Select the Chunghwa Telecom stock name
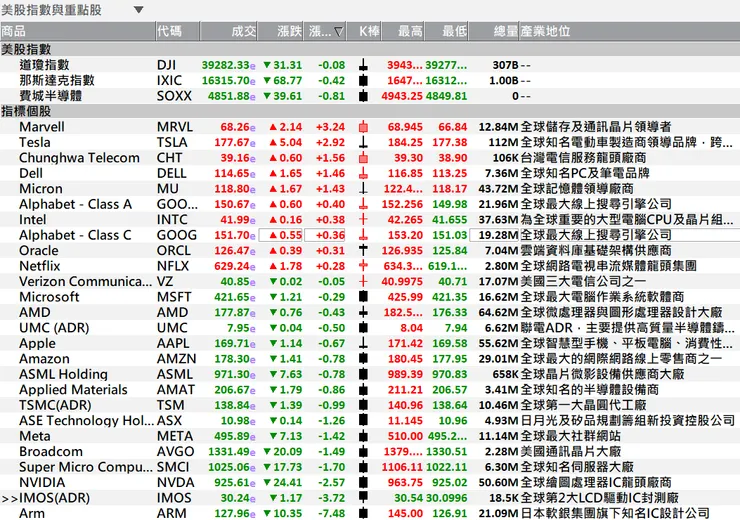 pyautogui.click(x=79, y=158)
